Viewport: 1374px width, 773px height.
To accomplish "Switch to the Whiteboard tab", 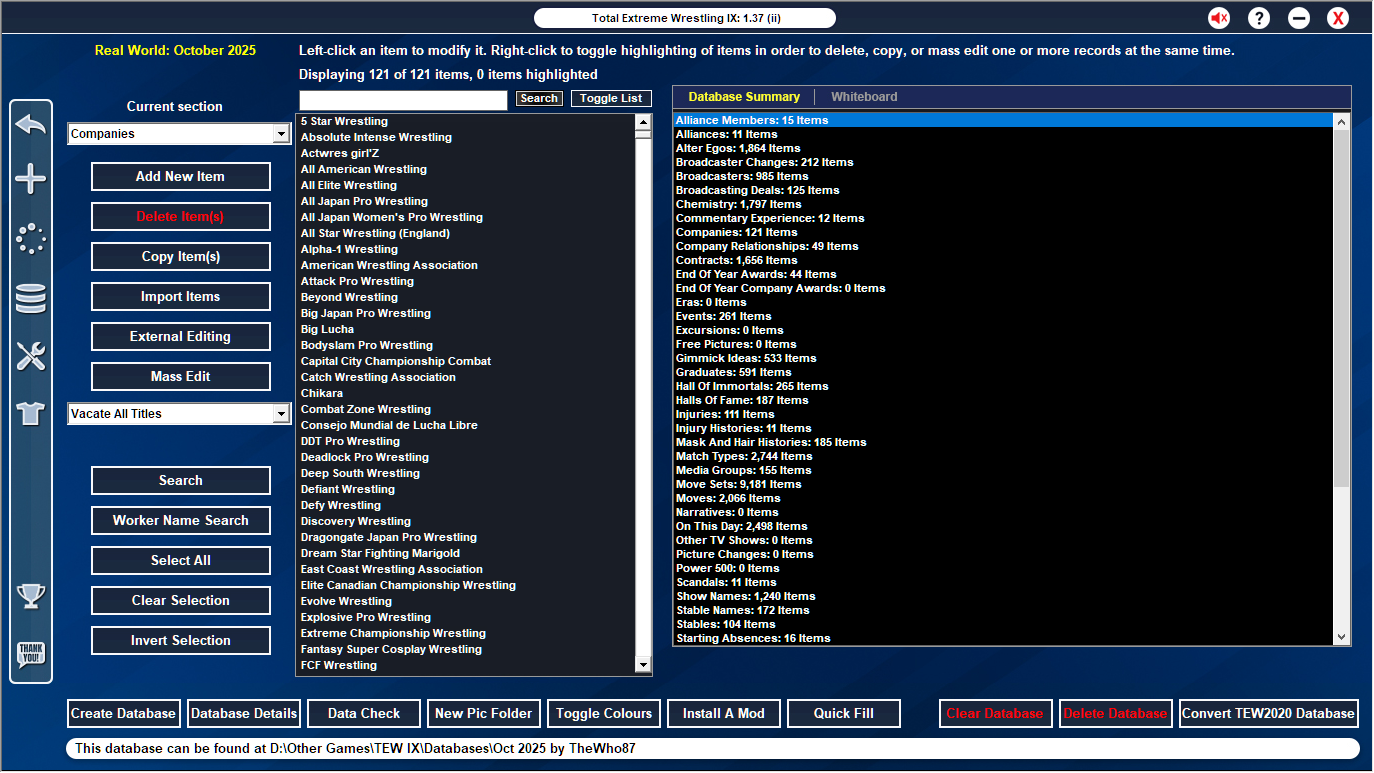I will click(x=864, y=97).
